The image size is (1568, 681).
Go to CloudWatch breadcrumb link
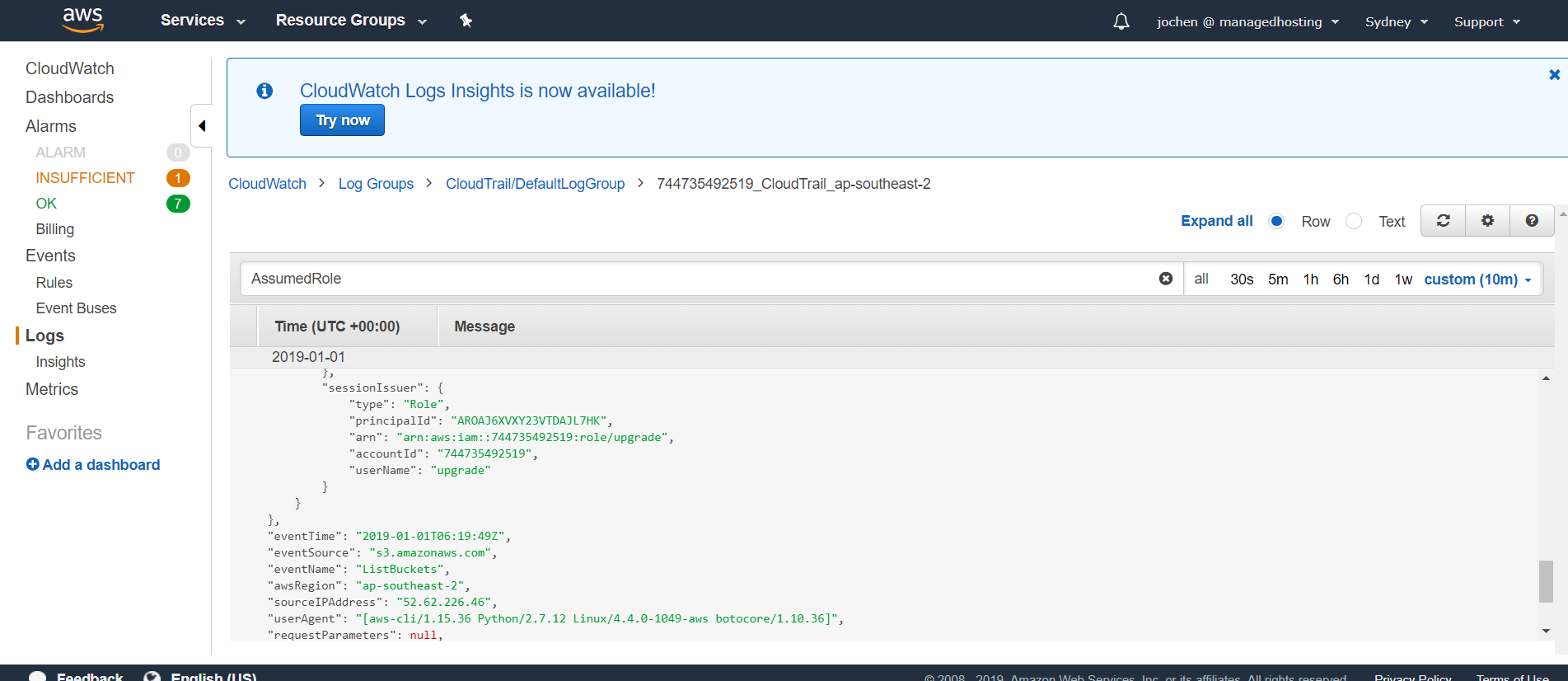(267, 184)
